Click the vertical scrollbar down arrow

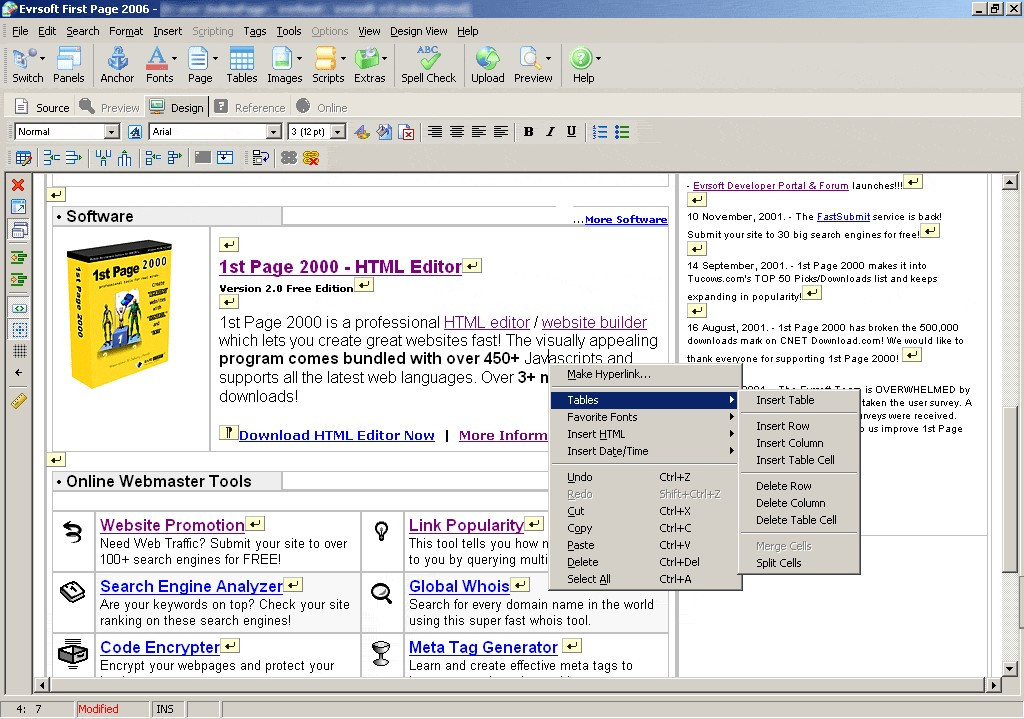tap(1010, 669)
